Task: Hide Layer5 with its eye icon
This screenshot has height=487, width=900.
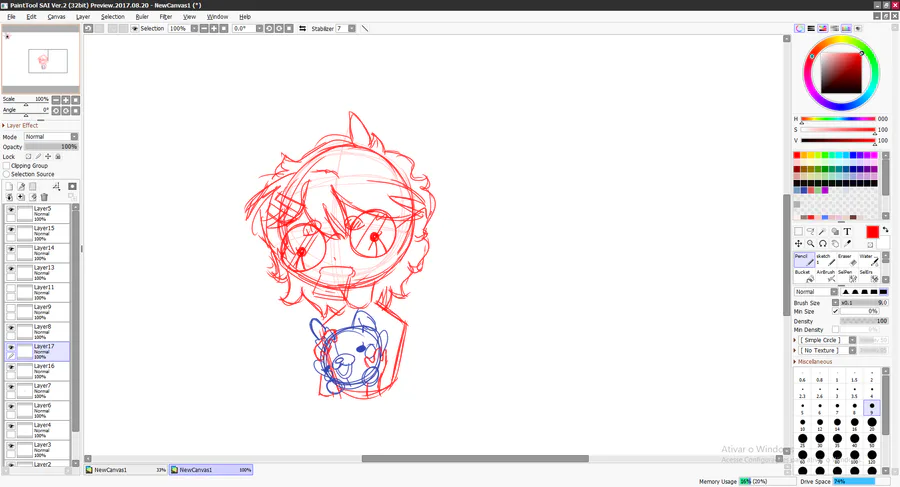Action: (11, 210)
